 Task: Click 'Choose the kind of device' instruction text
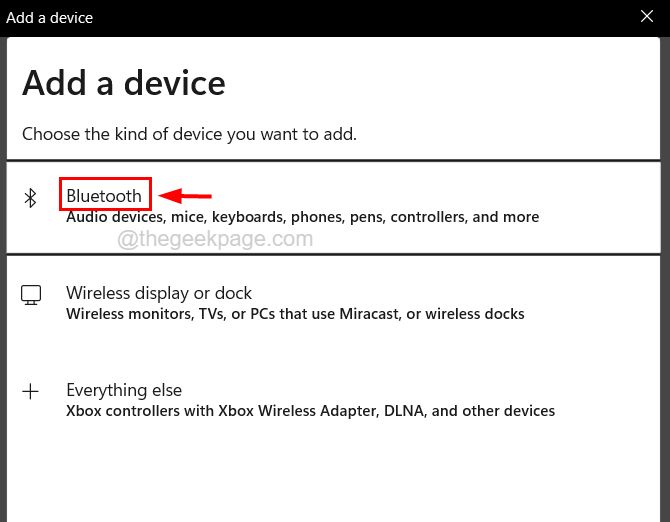tap(189, 133)
